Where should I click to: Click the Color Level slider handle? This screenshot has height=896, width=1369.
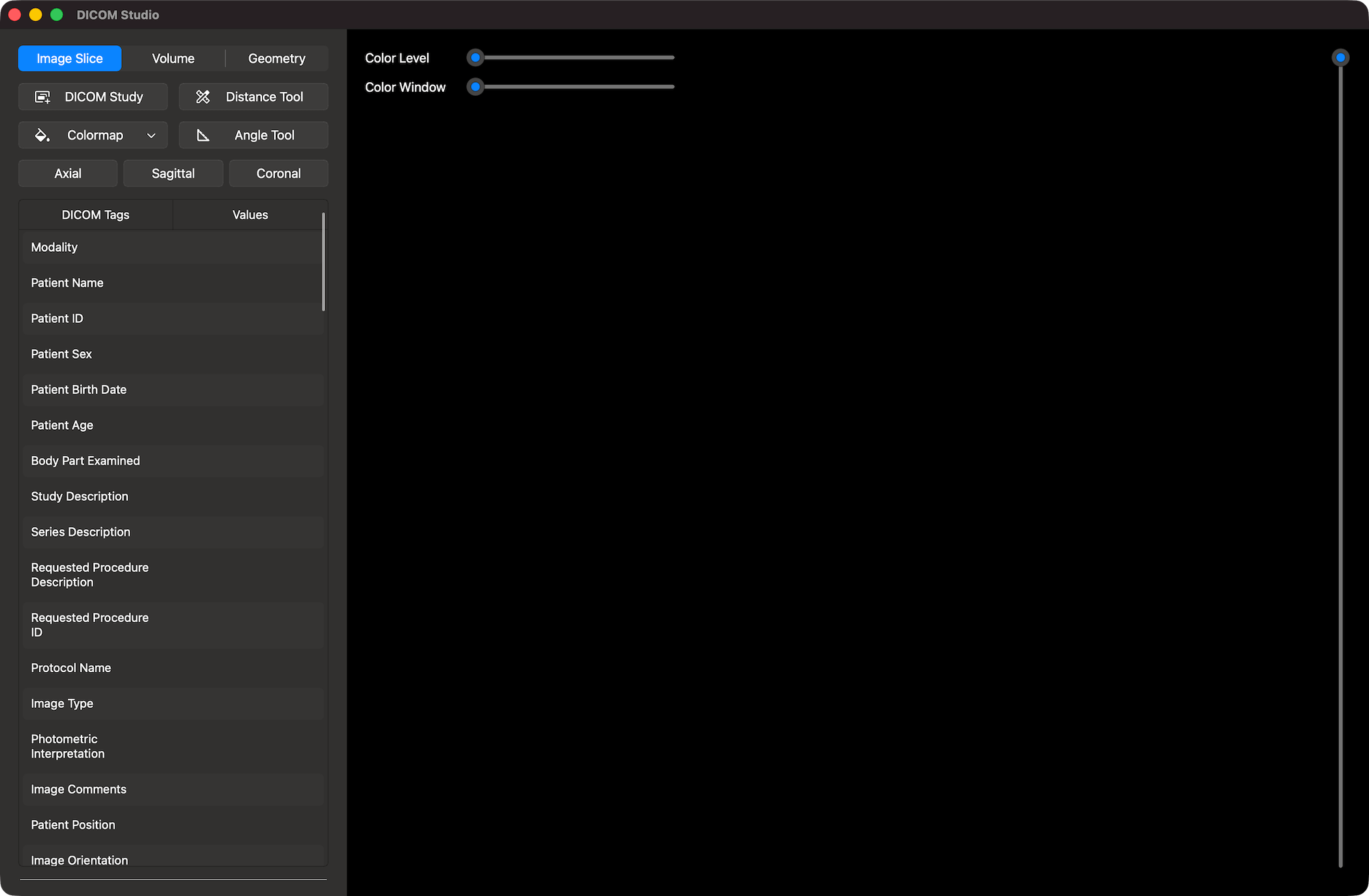476,57
